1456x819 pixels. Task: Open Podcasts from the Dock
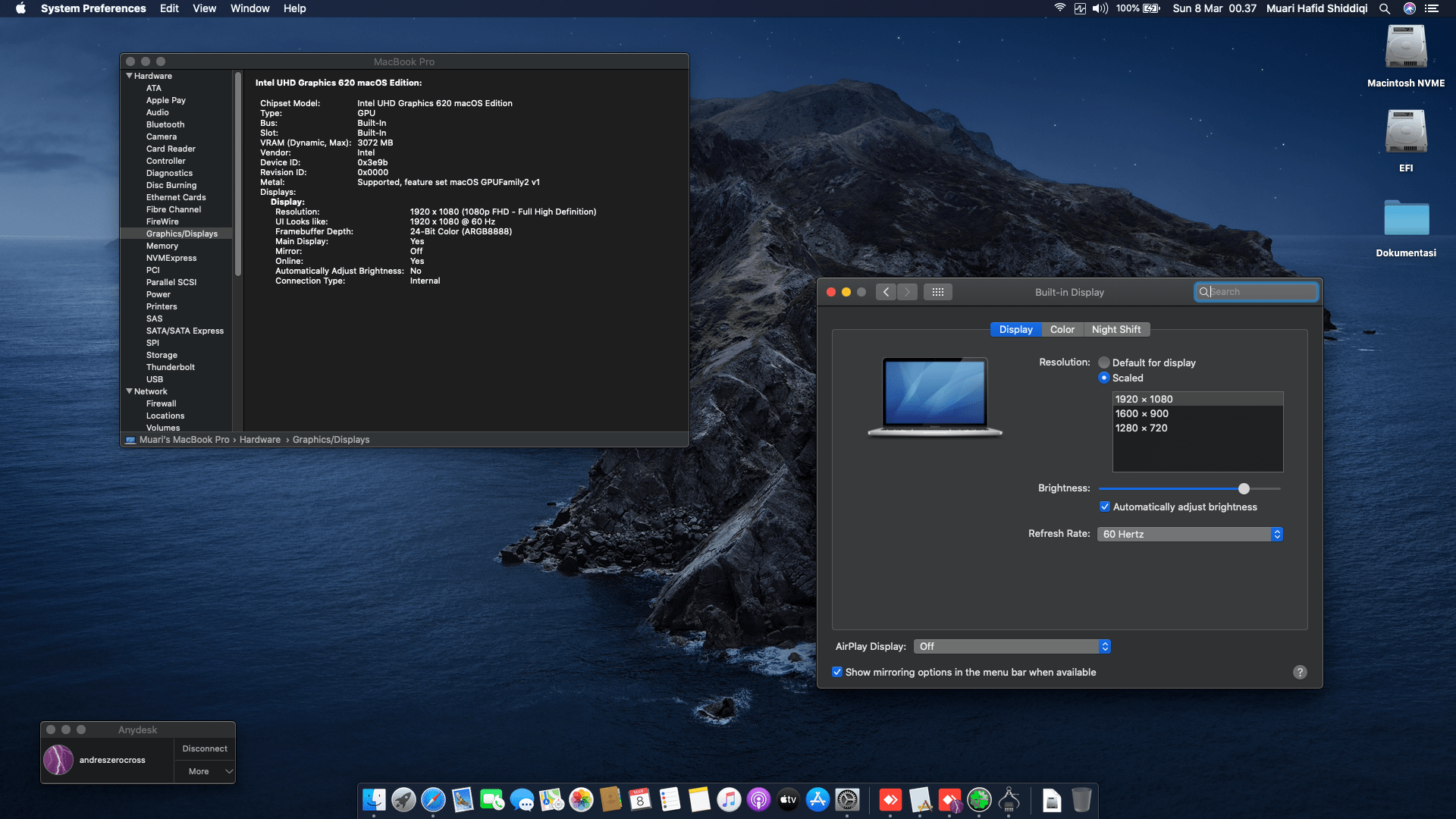click(x=758, y=799)
